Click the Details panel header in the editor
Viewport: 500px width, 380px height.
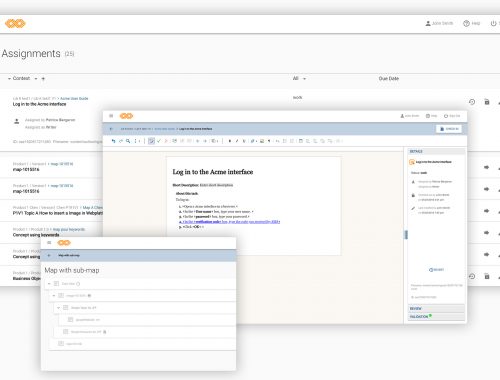[436, 151]
